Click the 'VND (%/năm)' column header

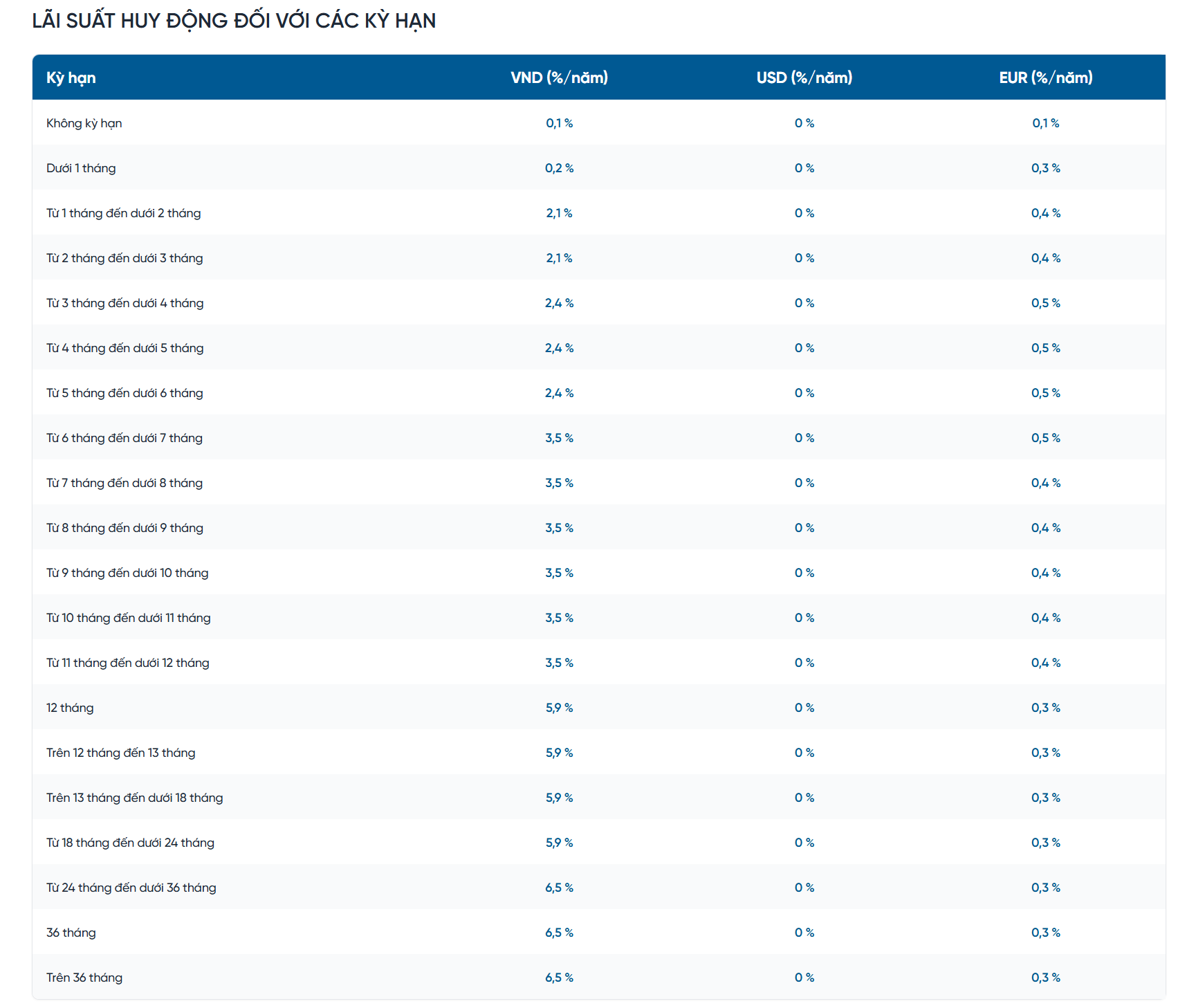click(559, 77)
